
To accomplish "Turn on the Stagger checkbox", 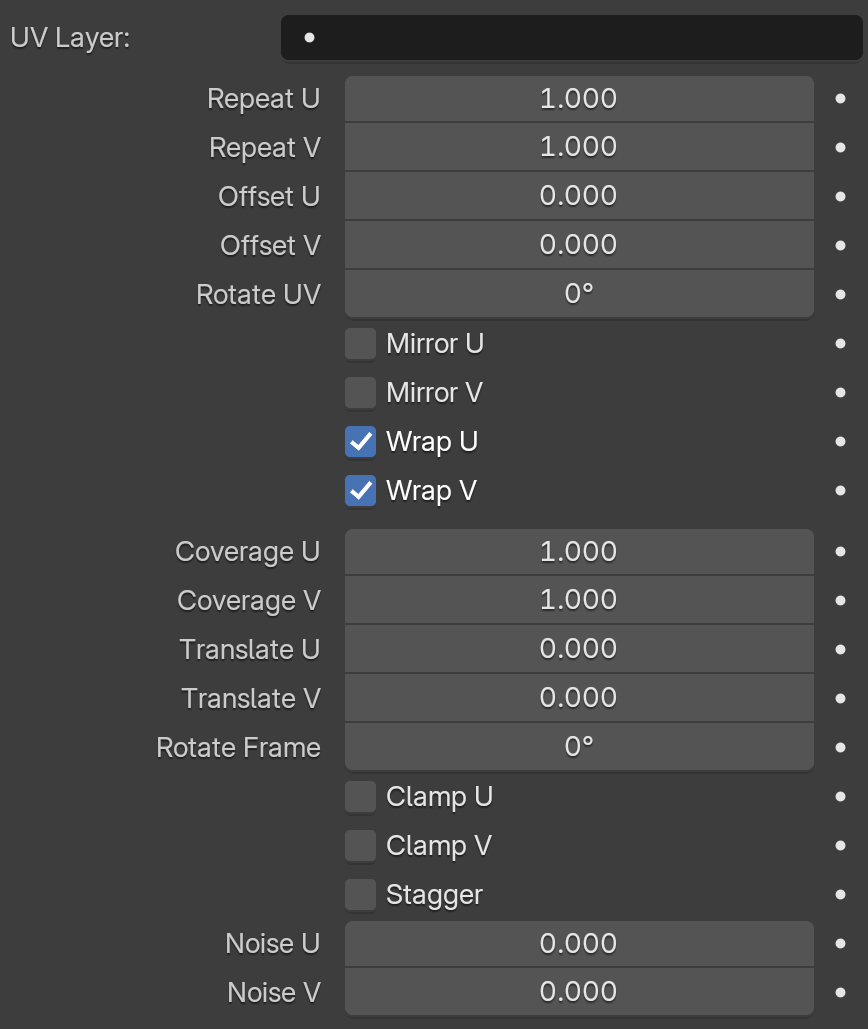I will pyautogui.click(x=360, y=895).
